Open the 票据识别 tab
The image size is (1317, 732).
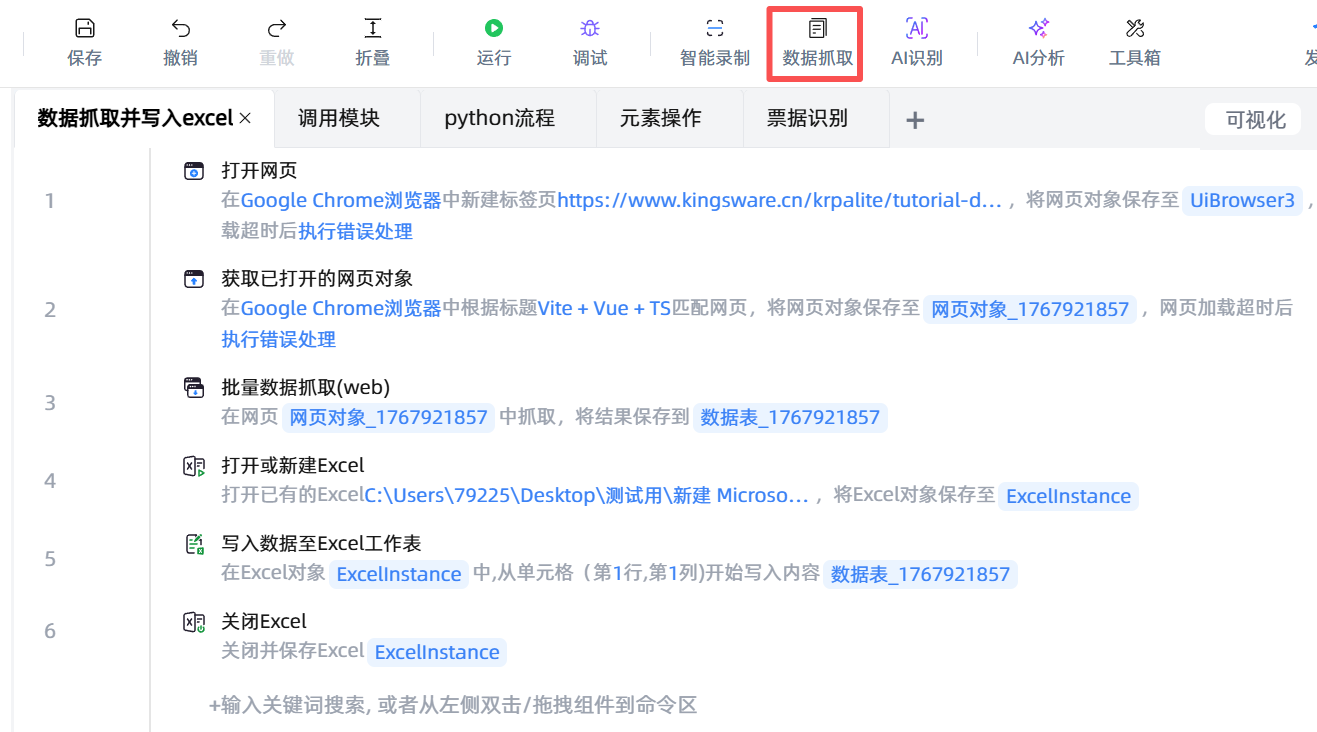[807, 118]
